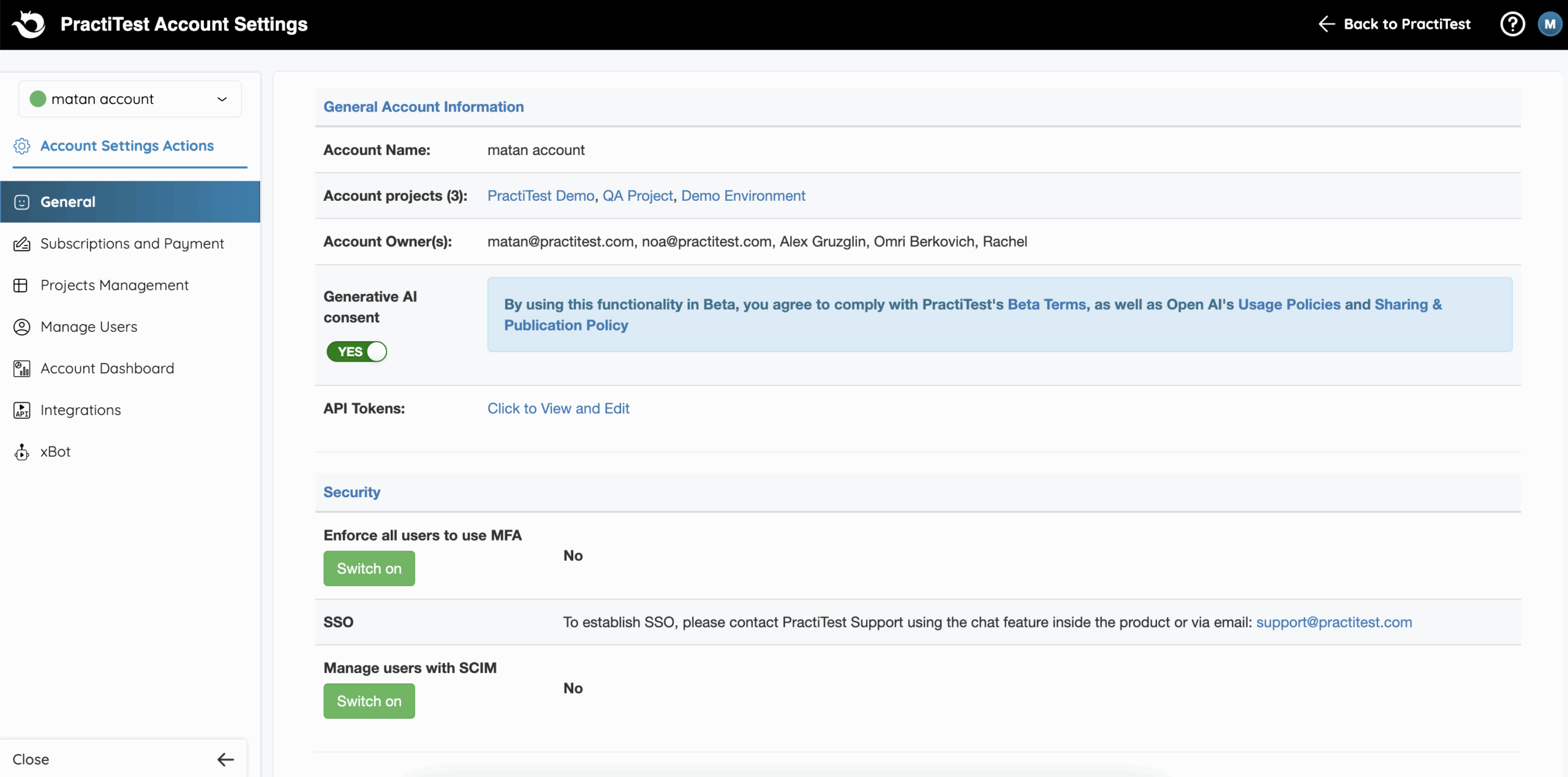
Task: Click the PractiTest logo icon
Action: 28,24
